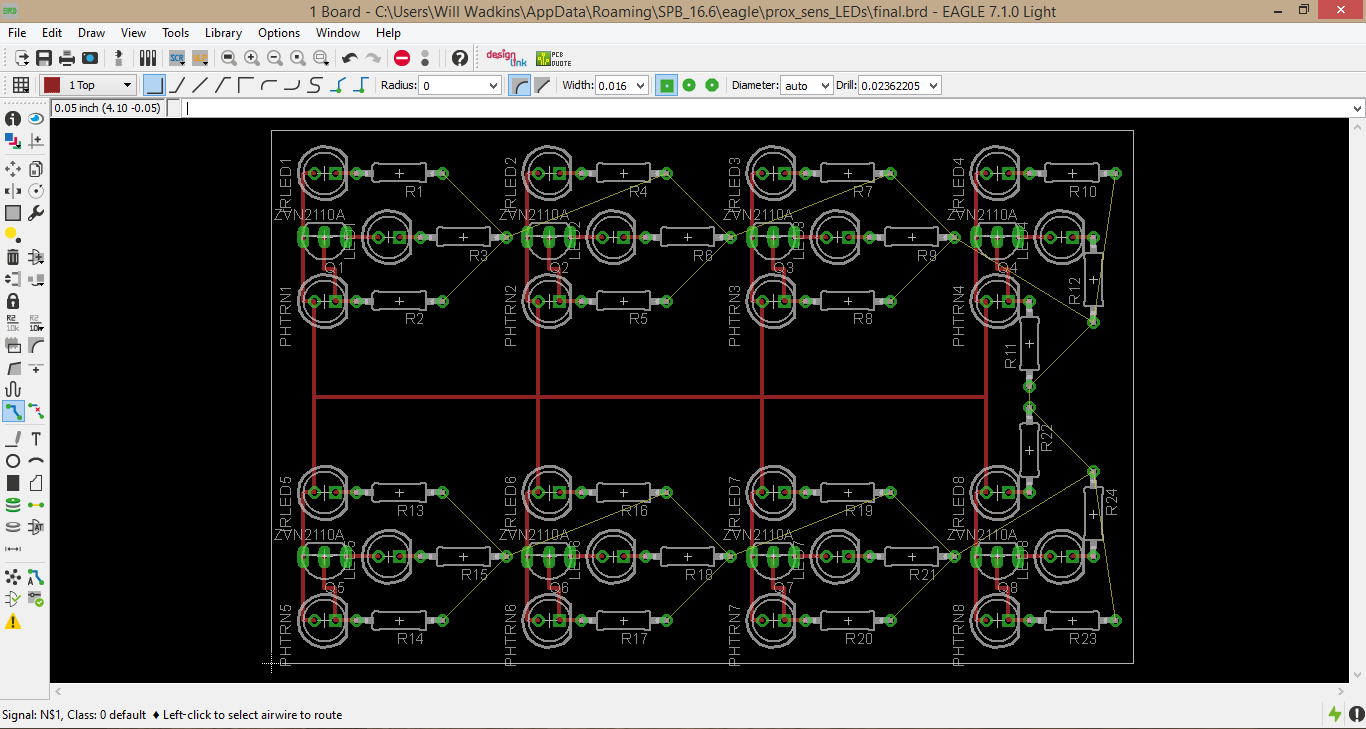Run the Ratsnest command
Image resolution: width=1366 pixels, height=729 pixels.
(13, 577)
